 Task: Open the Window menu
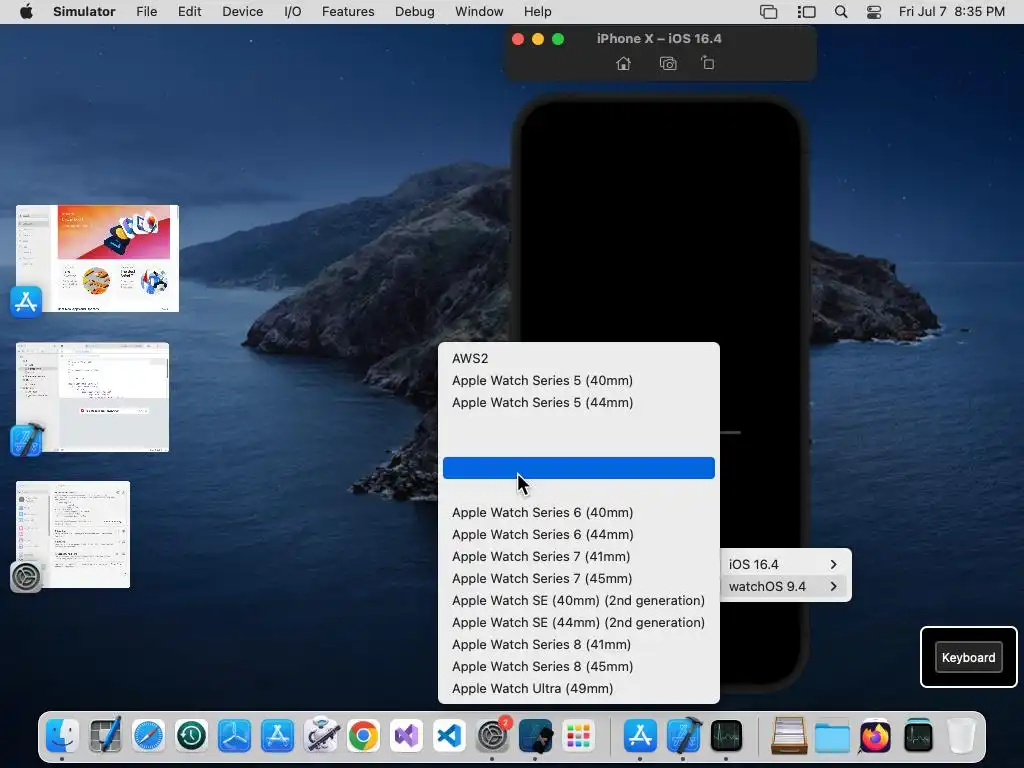[x=479, y=12]
